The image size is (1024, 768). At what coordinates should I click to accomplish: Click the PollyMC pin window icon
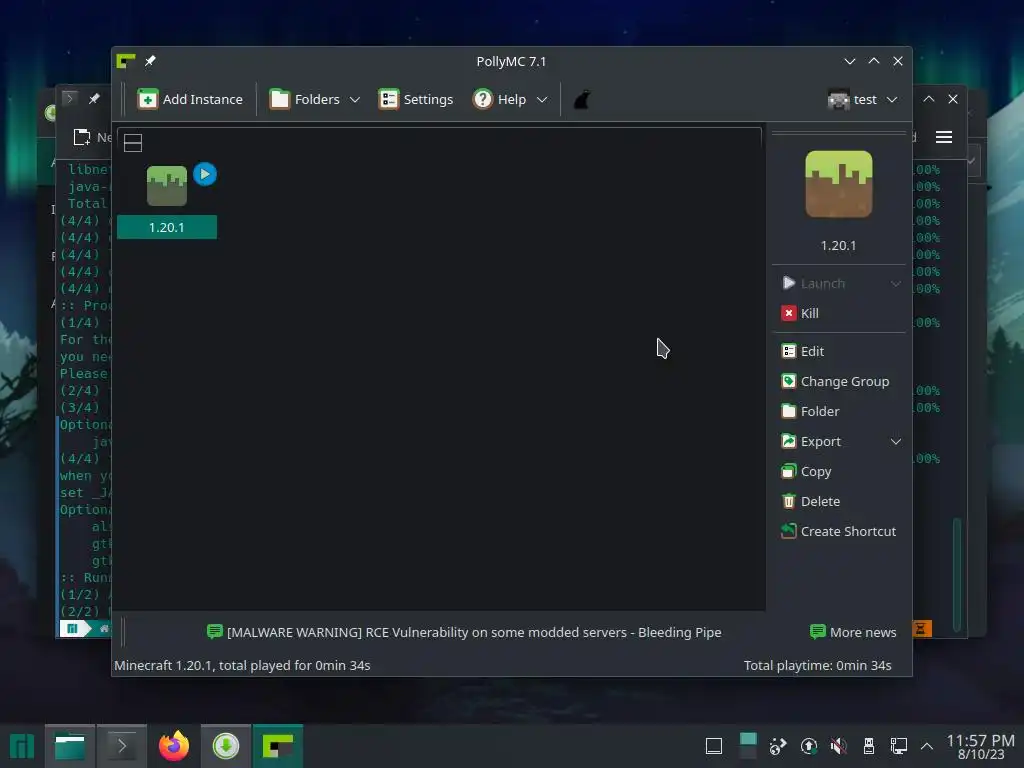click(150, 61)
